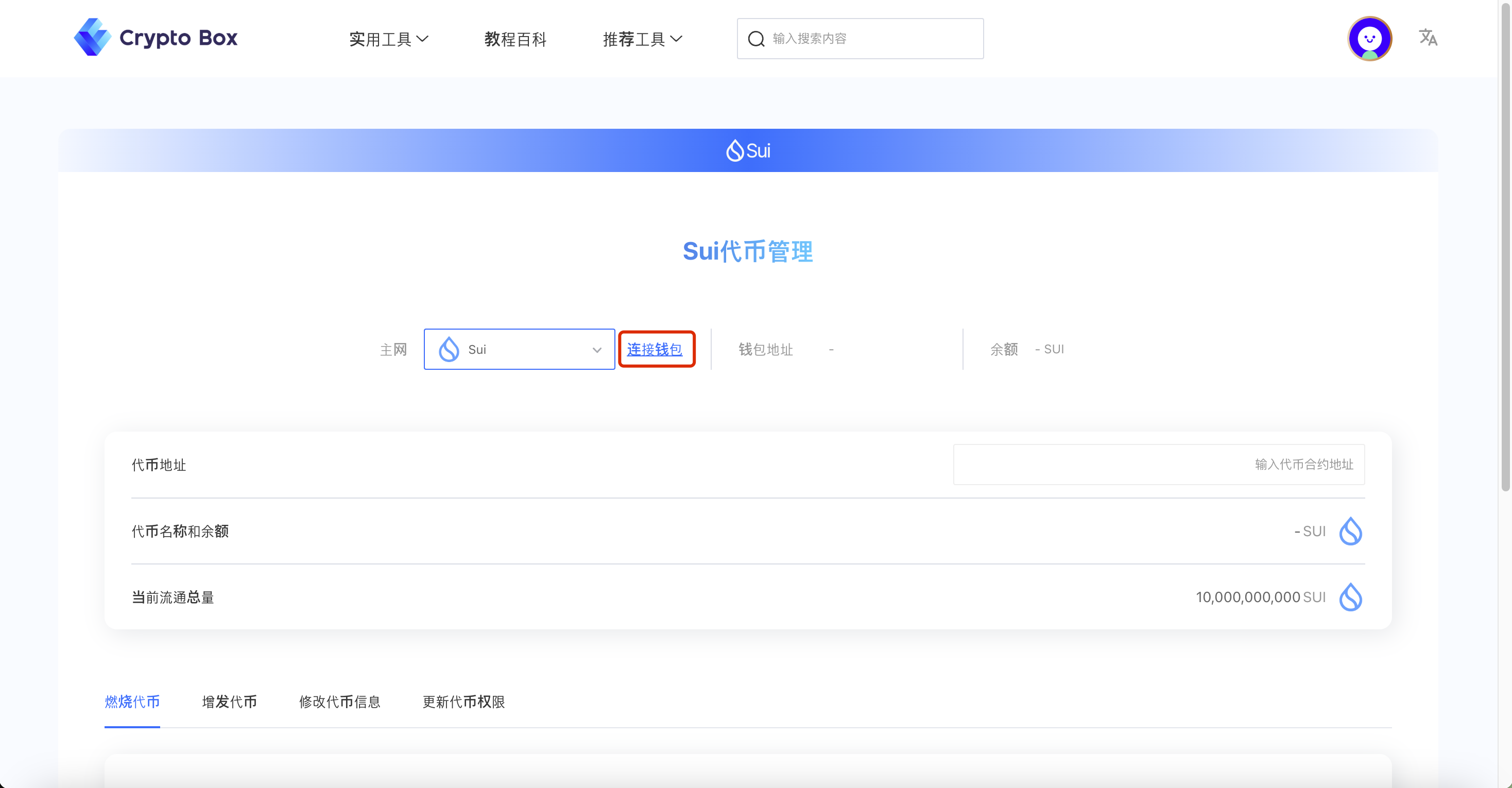This screenshot has width=1512, height=788.
Task: Open 教程百科 page
Action: coord(516,39)
